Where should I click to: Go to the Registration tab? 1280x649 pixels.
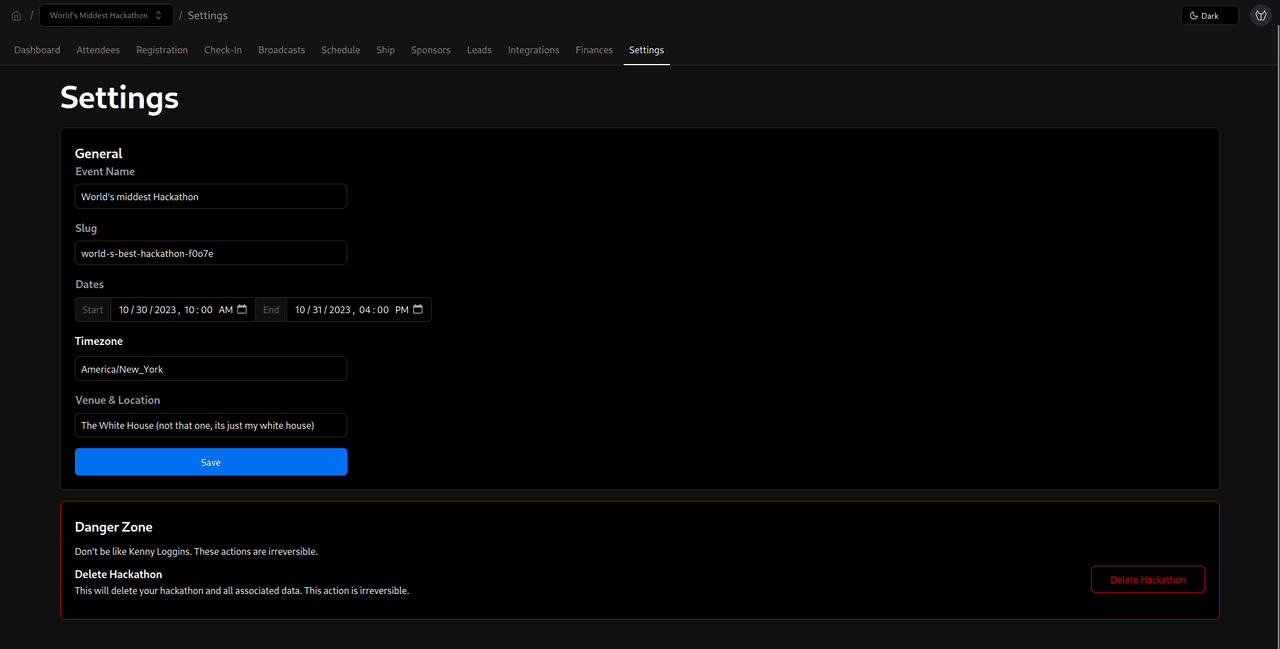click(x=162, y=50)
